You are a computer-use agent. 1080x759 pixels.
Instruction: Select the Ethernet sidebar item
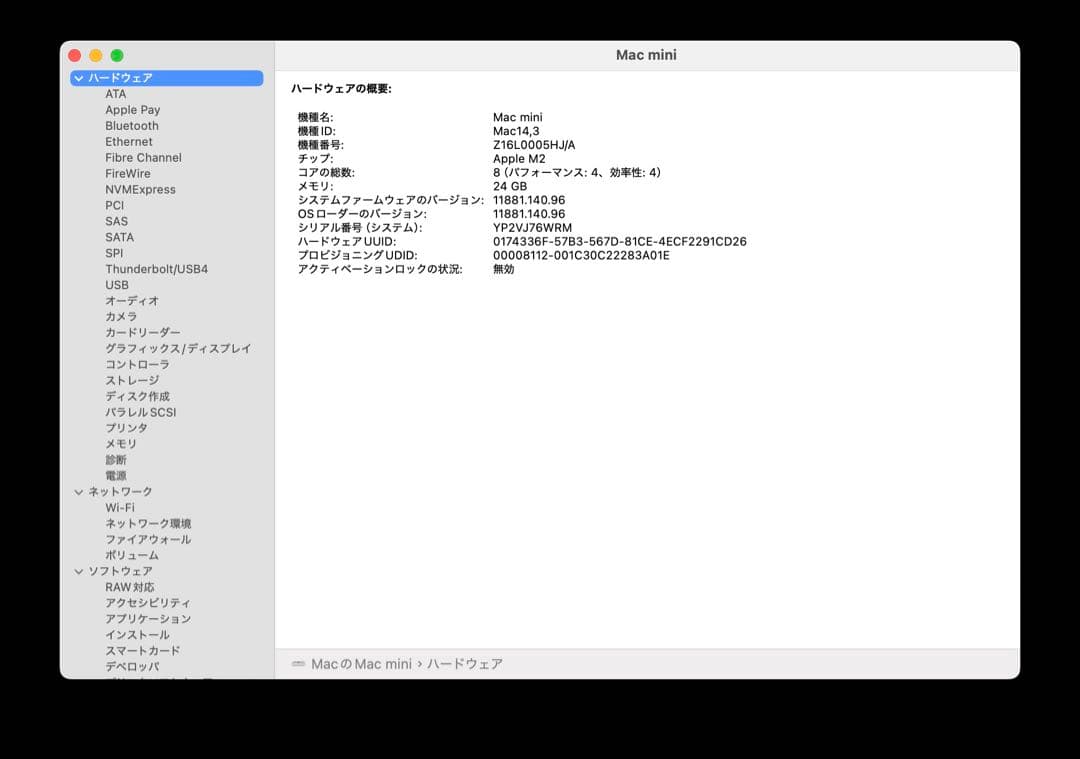pyautogui.click(x=129, y=142)
